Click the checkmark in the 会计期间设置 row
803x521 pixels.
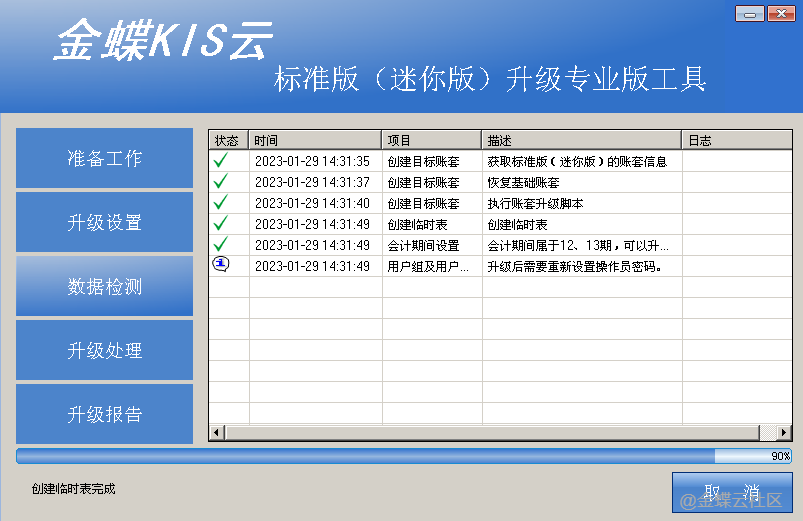[221, 245]
